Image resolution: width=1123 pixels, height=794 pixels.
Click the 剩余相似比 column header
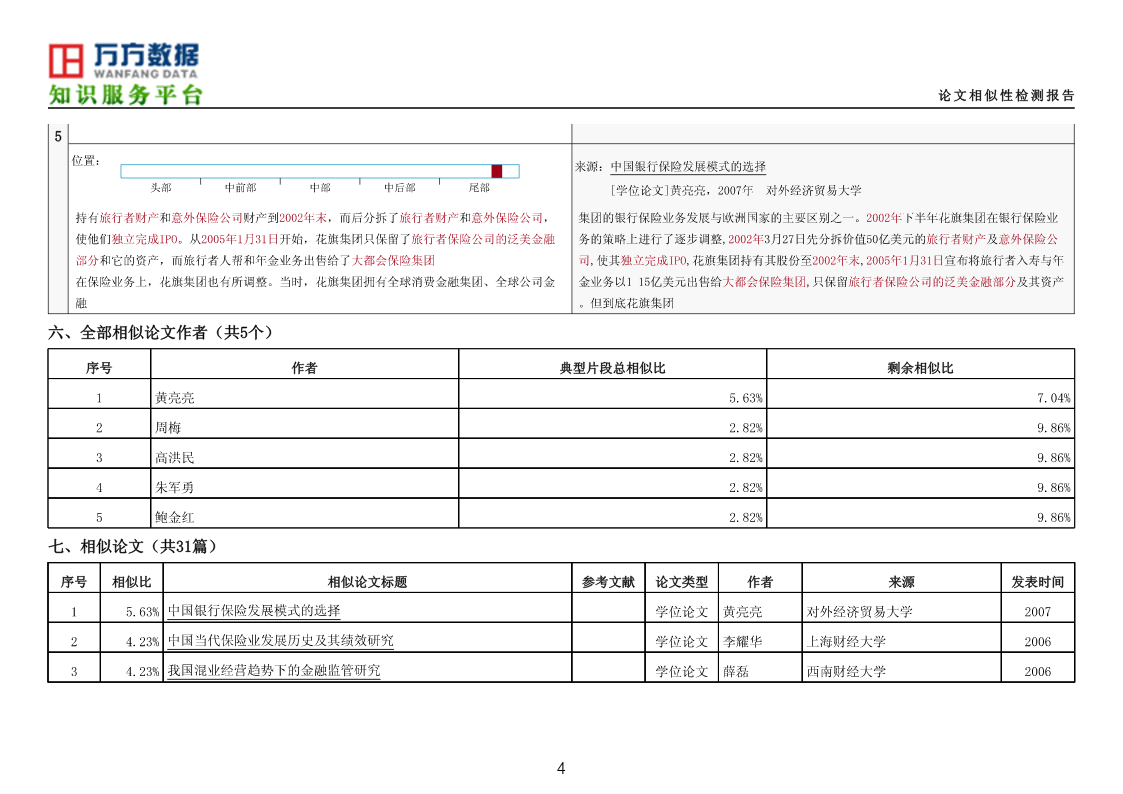(x=920, y=368)
